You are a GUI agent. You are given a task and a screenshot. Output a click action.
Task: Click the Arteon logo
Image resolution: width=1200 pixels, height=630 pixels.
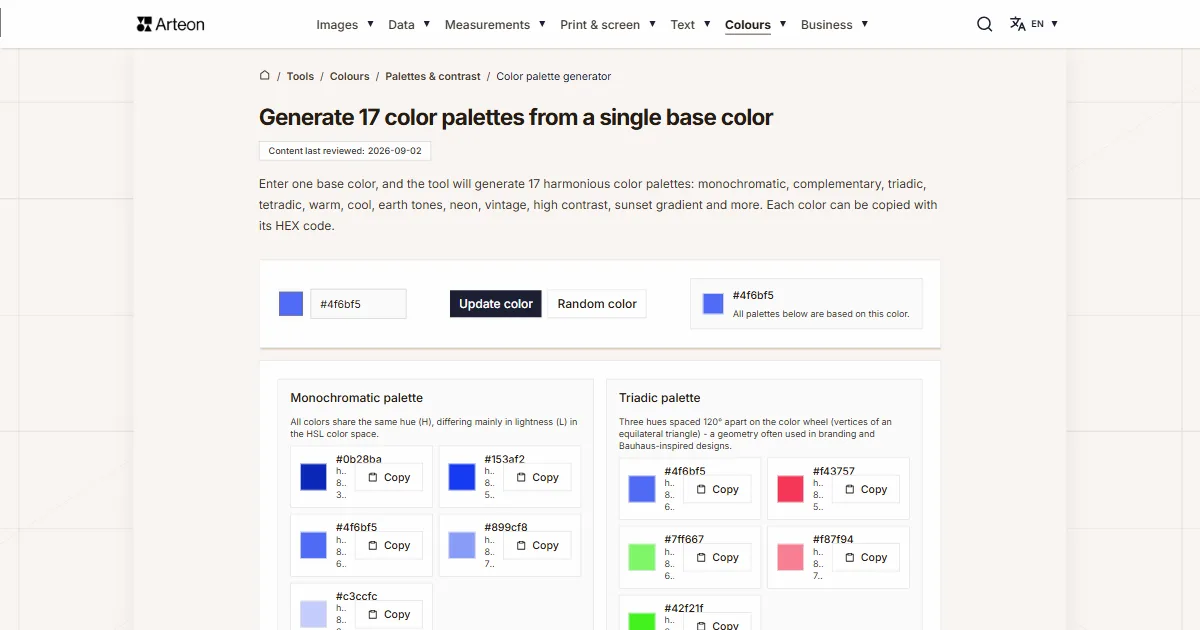point(170,24)
